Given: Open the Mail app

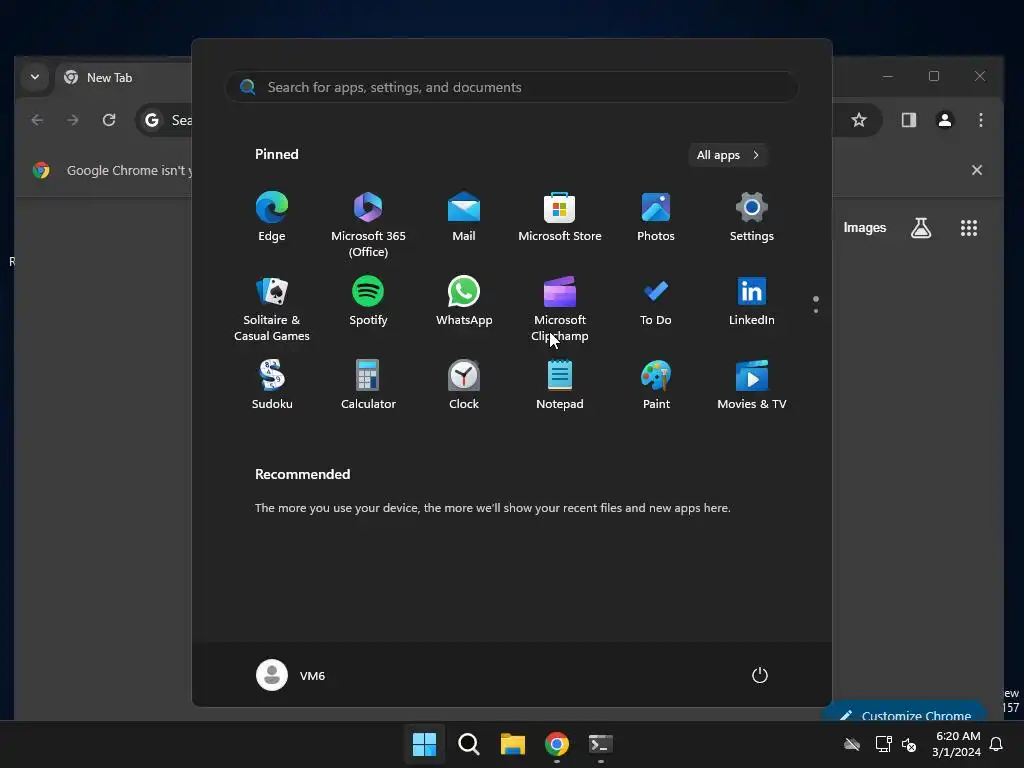Looking at the screenshot, I should pos(464,217).
